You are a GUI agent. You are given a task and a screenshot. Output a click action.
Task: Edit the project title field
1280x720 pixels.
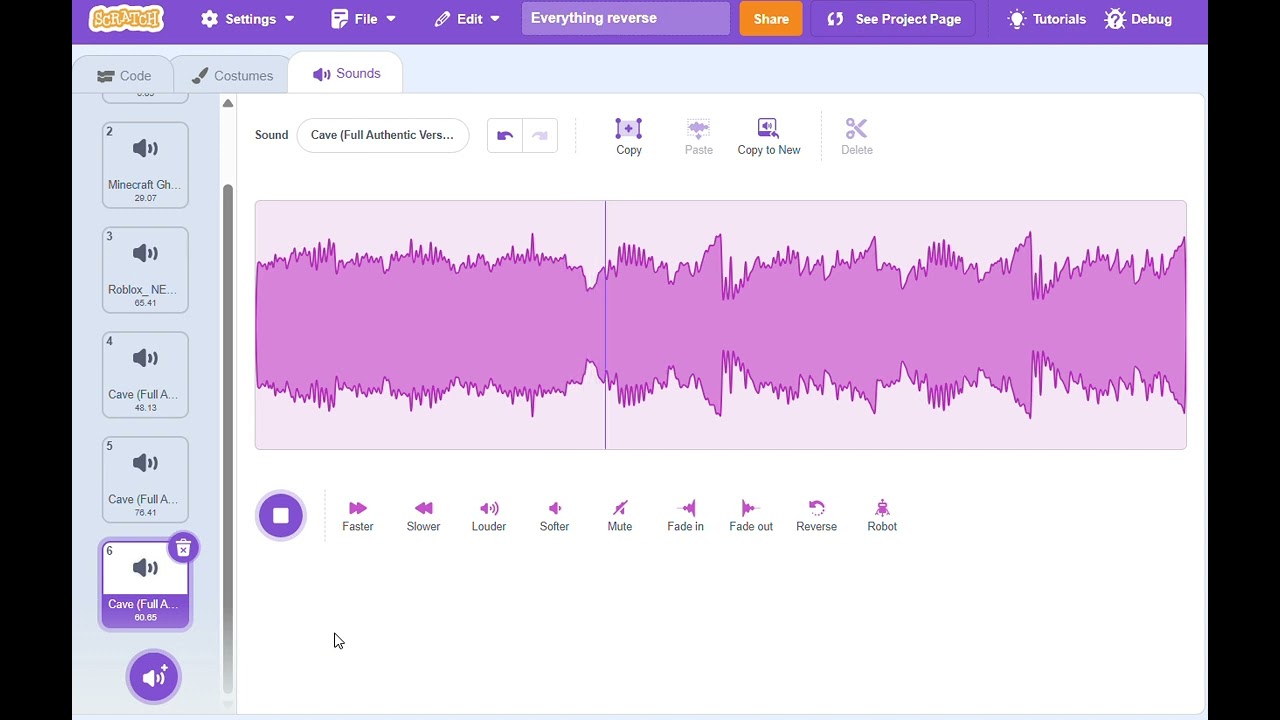click(x=626, y=19)
